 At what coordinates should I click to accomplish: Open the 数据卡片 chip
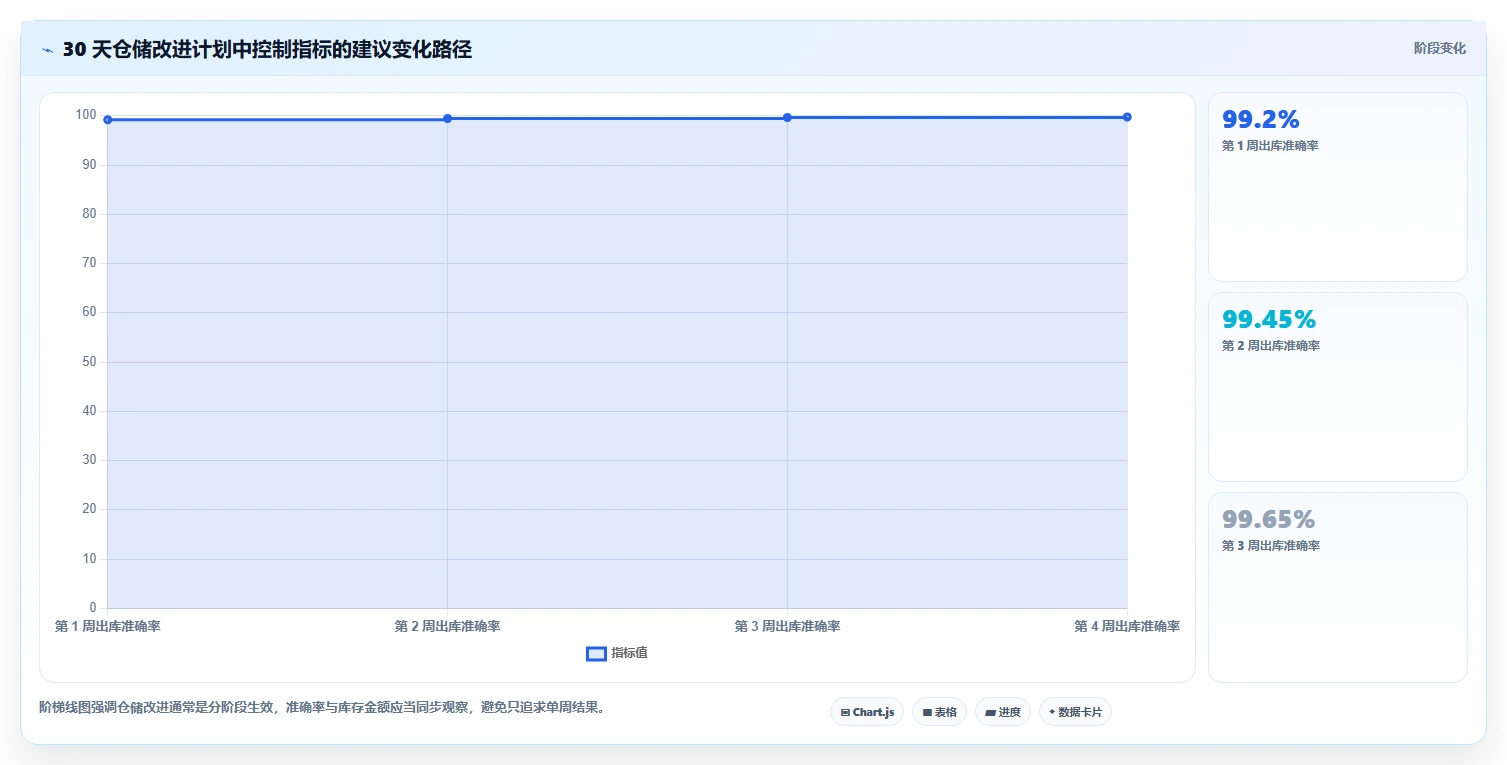click(x=1075, y=712)
